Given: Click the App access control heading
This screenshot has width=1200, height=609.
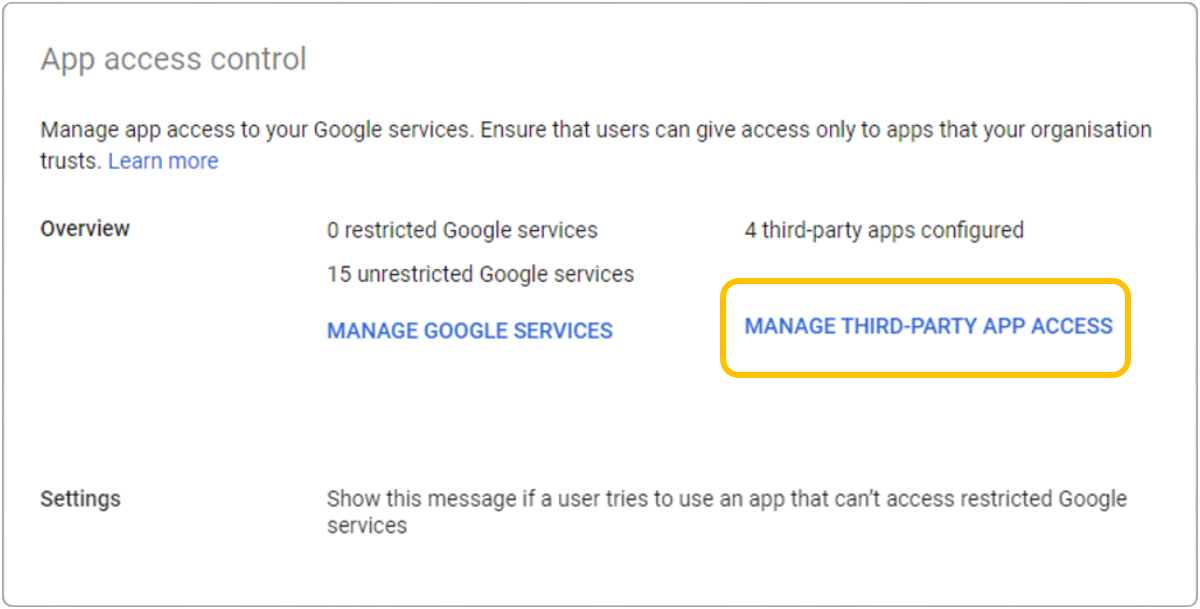Looking at the screenshot, I should [173, 59].
